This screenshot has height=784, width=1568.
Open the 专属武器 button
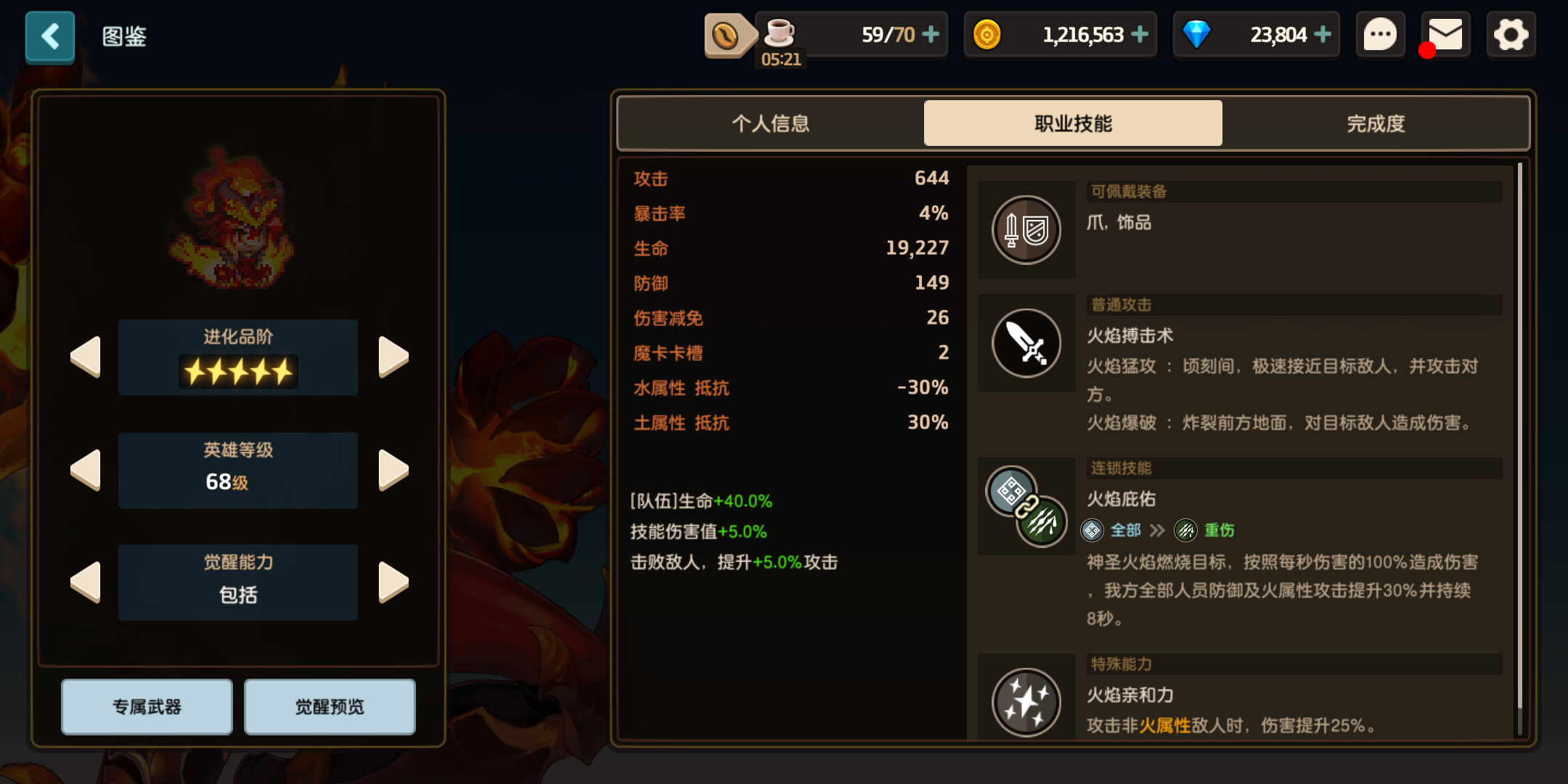pyautogui.click(x=147, y=707)
